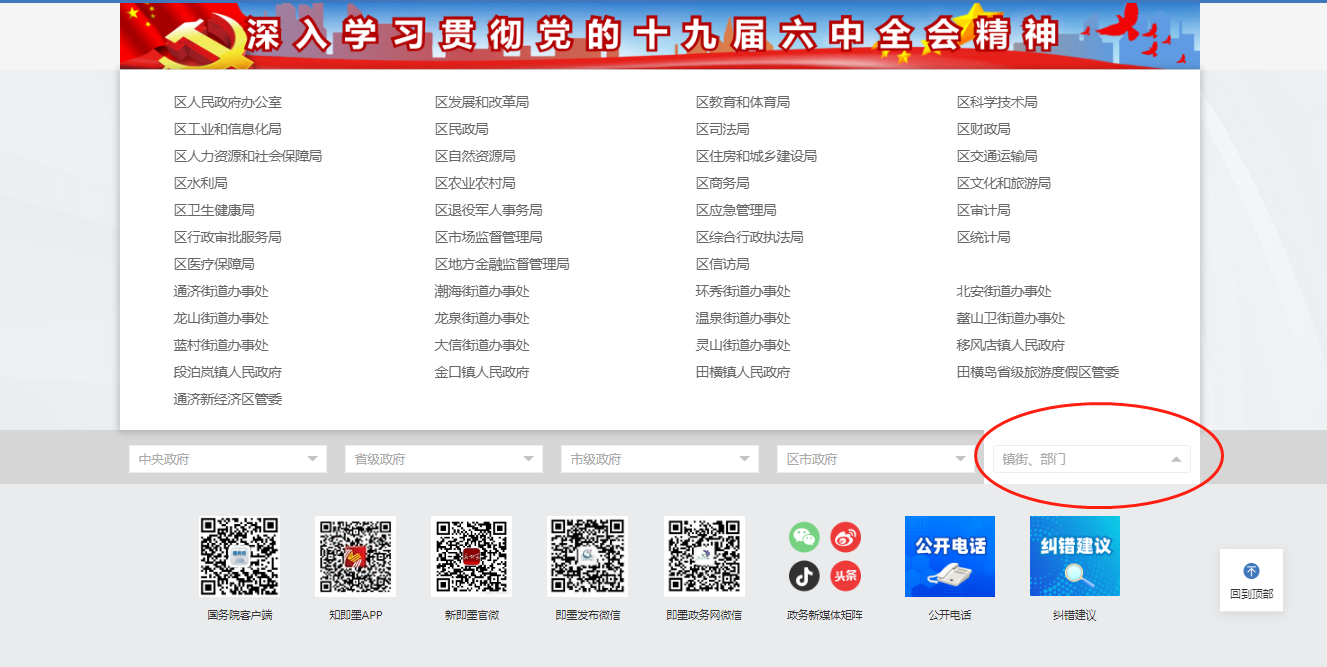Image resolution: width=1327 pixels, height=667 pixels.
Task: Open the 区教育和体育局 link
Action: click(x=742, y=102)
